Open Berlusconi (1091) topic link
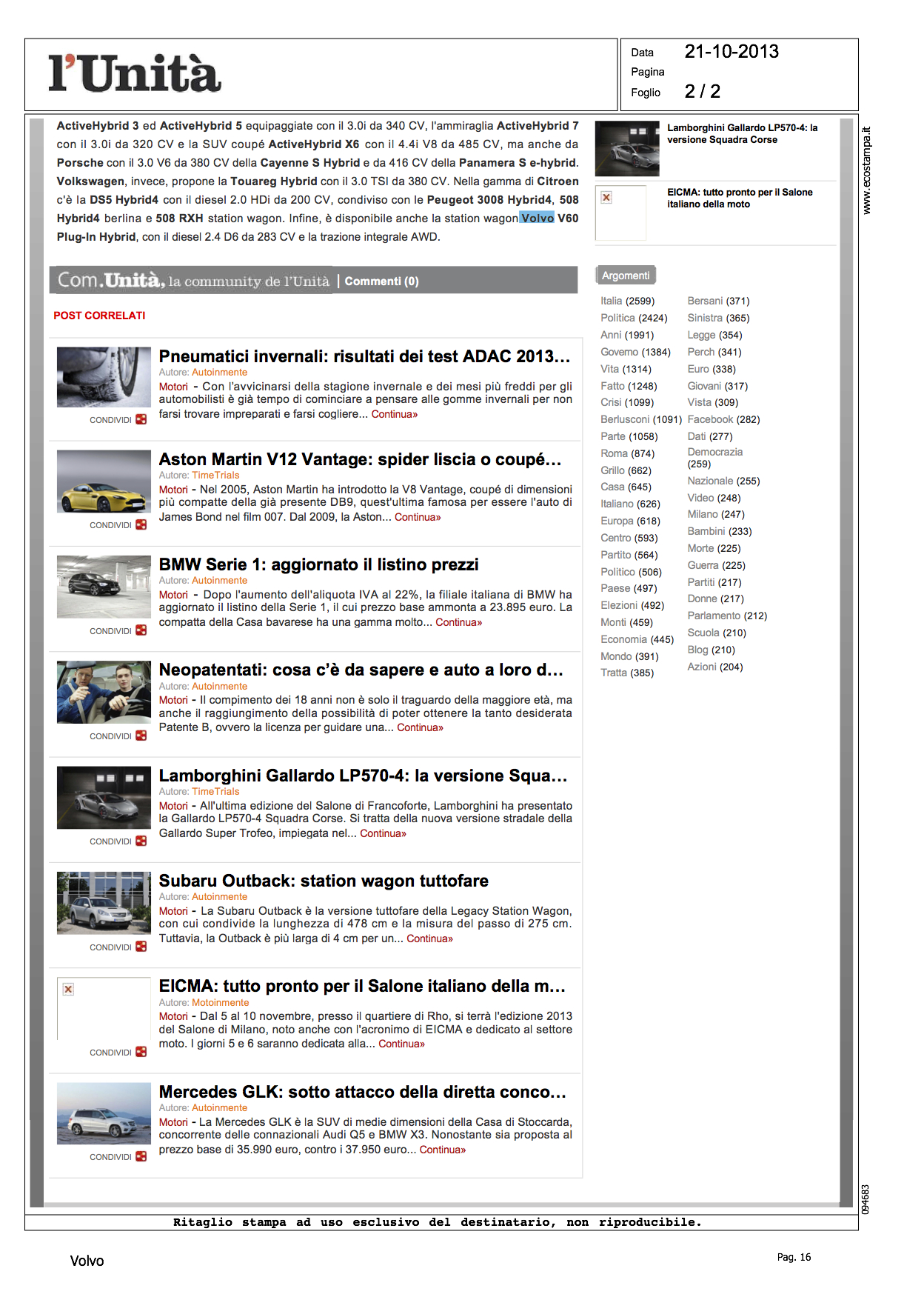The height and width of the screenshot is (1297, 924). pos(640,419)
